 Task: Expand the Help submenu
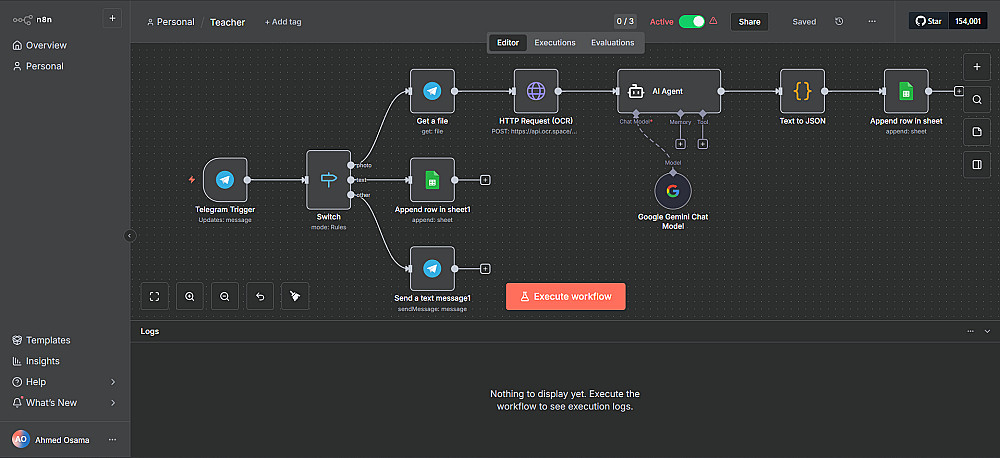pos(112,382)
